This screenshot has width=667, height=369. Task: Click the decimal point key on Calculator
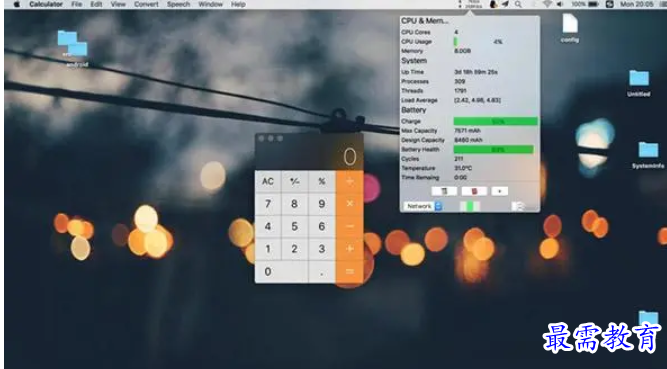point(322,272)
